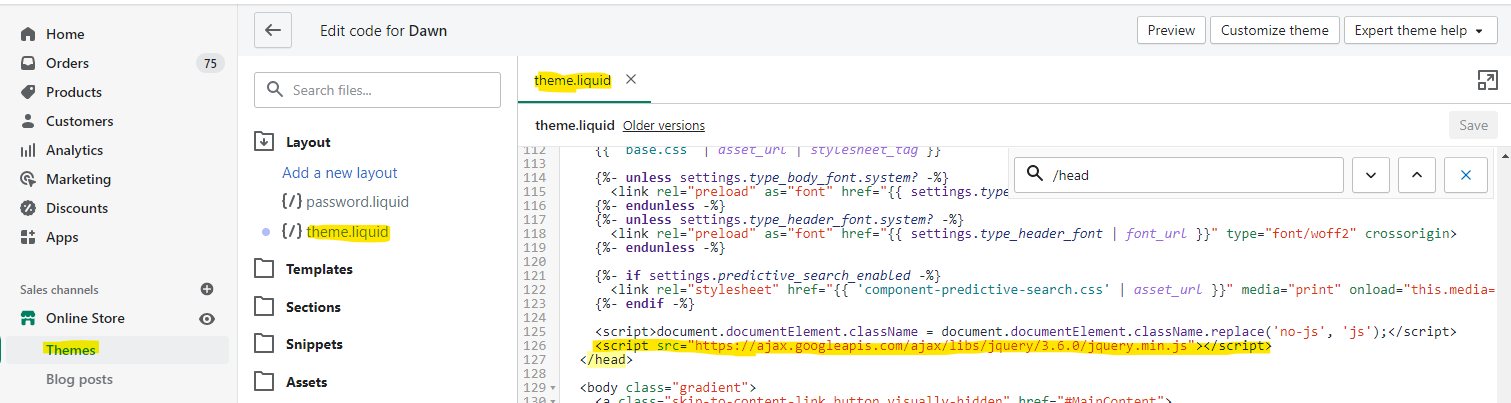This screenshot has width=1511, height=403.
Task: Jump to next search match arrow
Action: coord(1370,175)
